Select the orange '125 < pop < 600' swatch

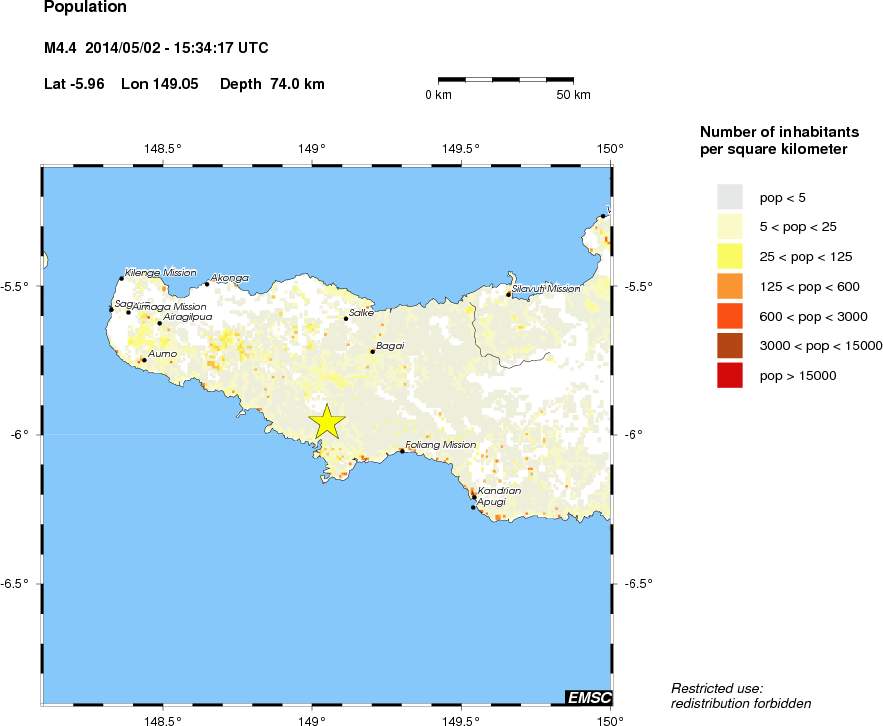pos(730,287)
